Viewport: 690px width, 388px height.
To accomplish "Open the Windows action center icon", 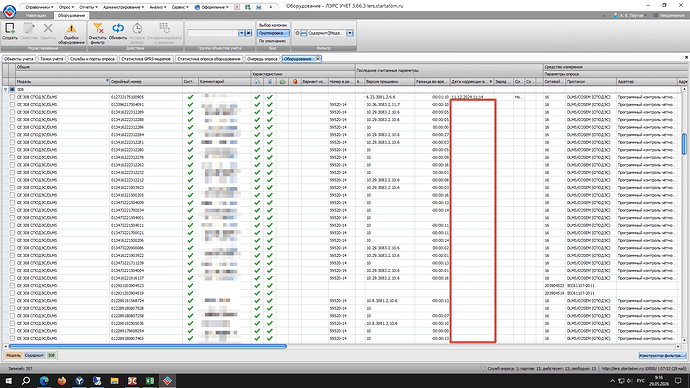I will coord(678,381).
